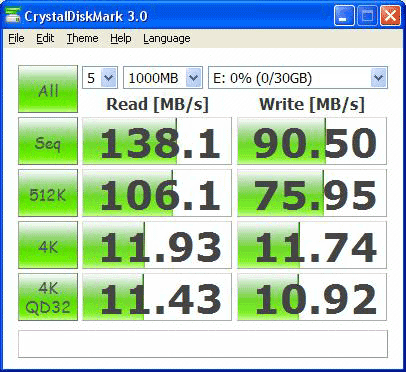Viewport: 406px width, 372px height.
Task: Click the Read [MB/s] column header
Action: 157,105
